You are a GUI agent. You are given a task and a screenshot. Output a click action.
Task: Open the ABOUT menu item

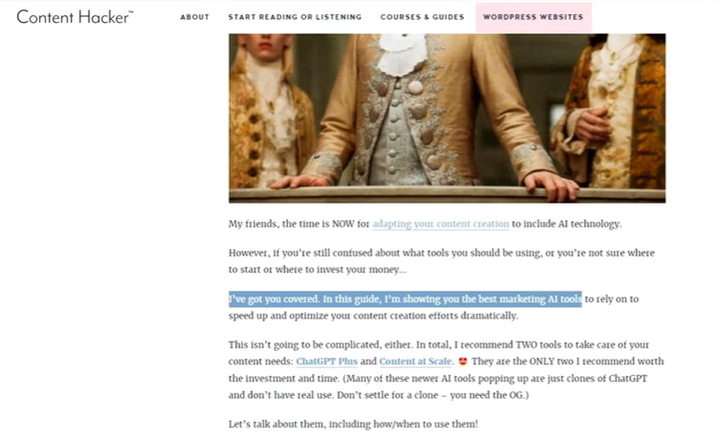[195, 17]
